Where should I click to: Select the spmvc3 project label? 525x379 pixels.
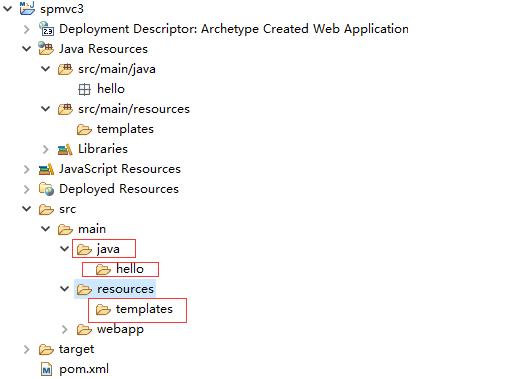[62, 9]
